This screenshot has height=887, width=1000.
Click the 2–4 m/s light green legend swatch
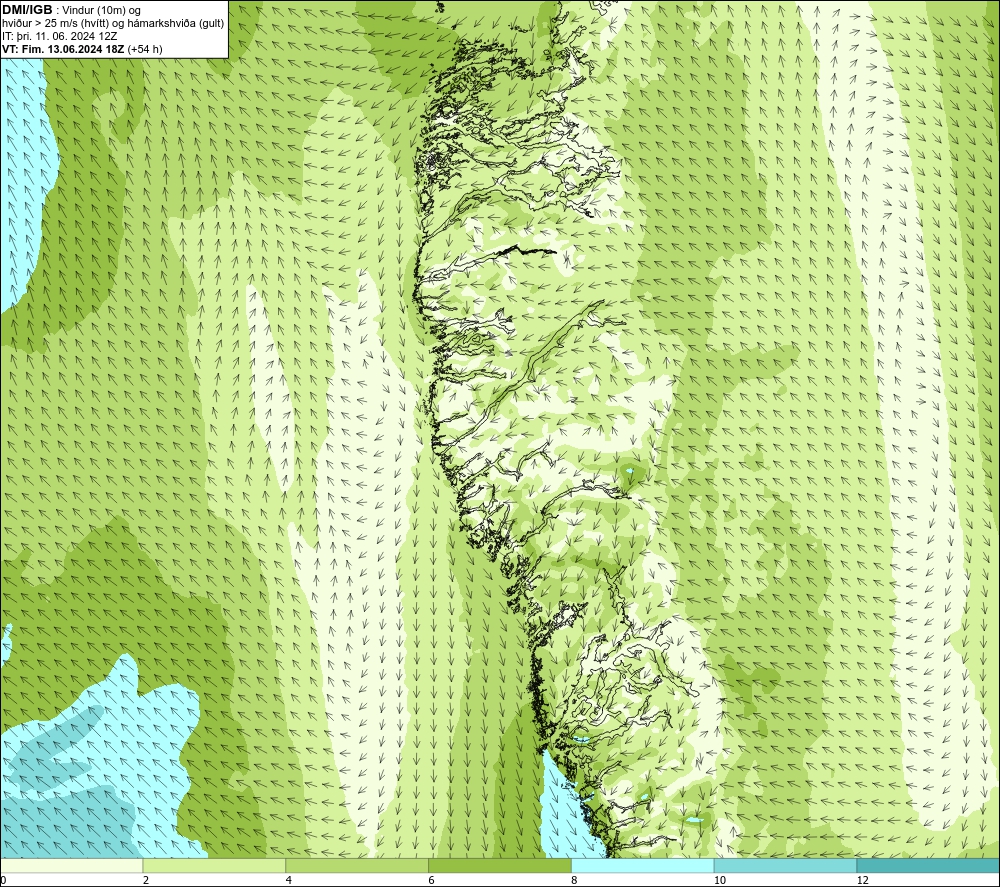click(x=214, y=865)
